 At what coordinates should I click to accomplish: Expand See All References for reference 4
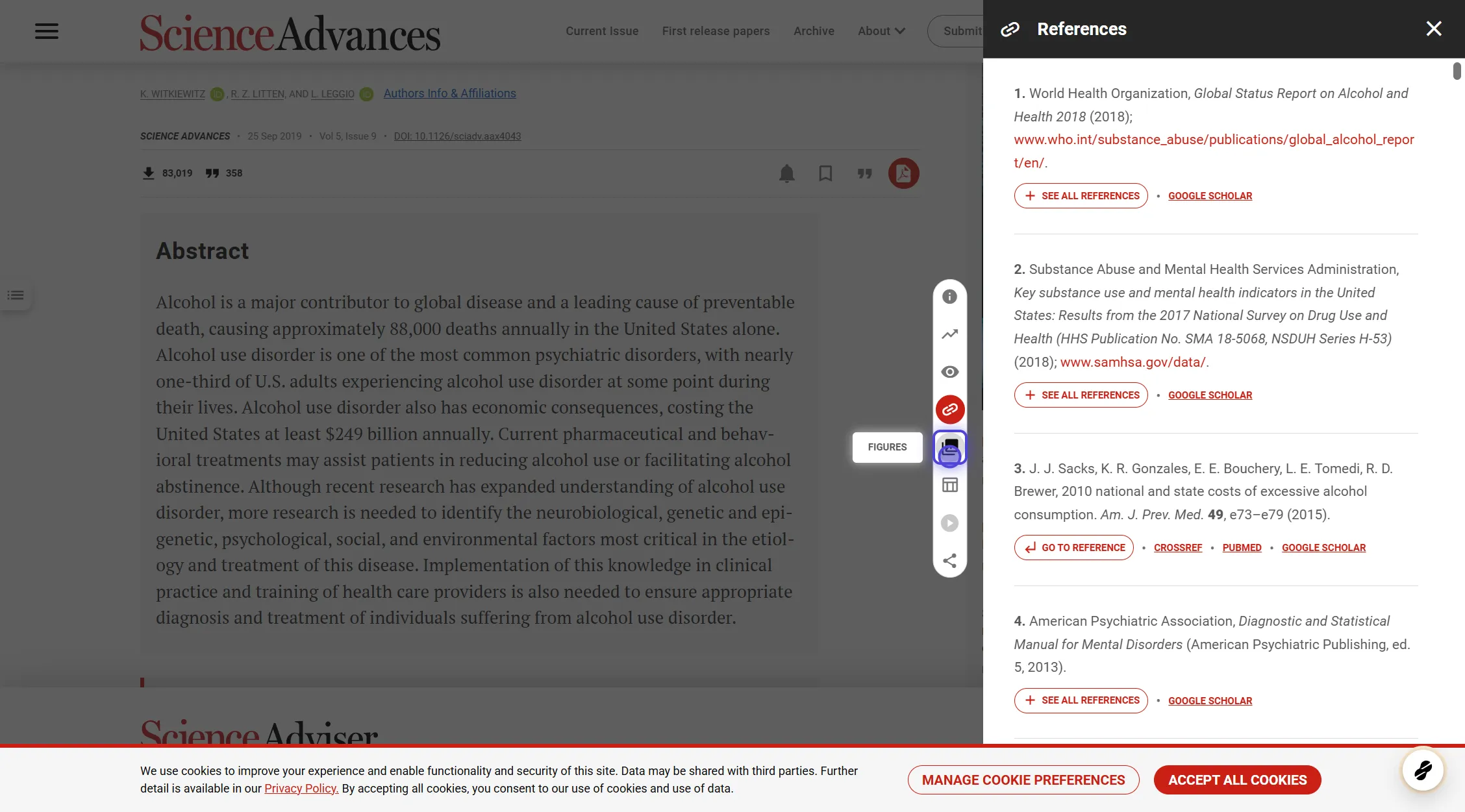click(x=1081, y=700)
